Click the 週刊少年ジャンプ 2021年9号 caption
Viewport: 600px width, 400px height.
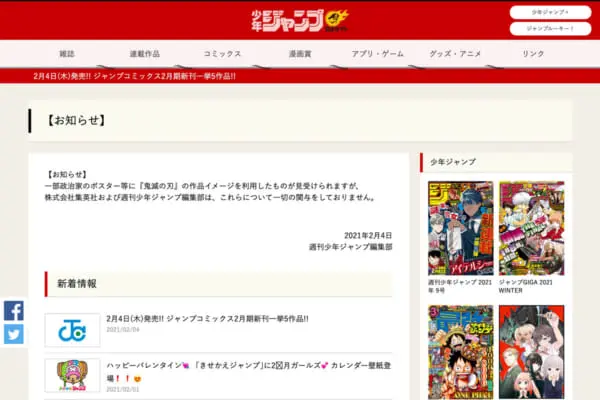(460, 286)
